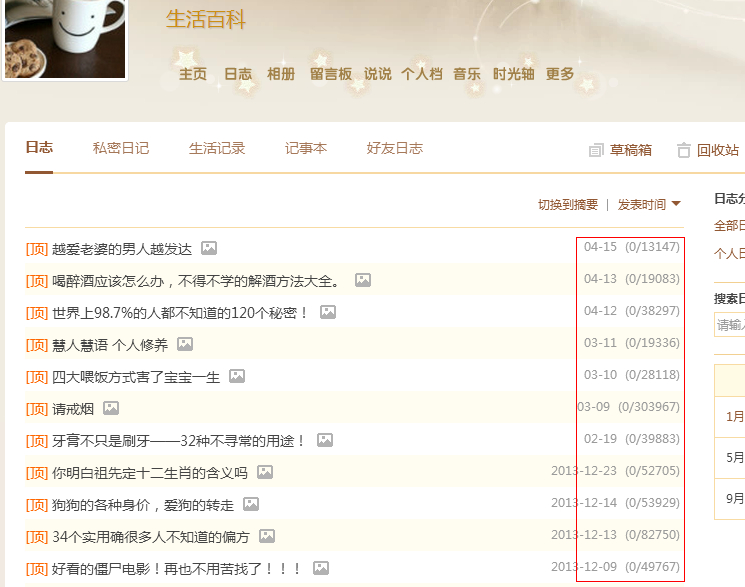The width and height of the screenshot is (745, 587).
Task: Click image icon beside 请戒烟 post
Action: click(x=111, y=408)
